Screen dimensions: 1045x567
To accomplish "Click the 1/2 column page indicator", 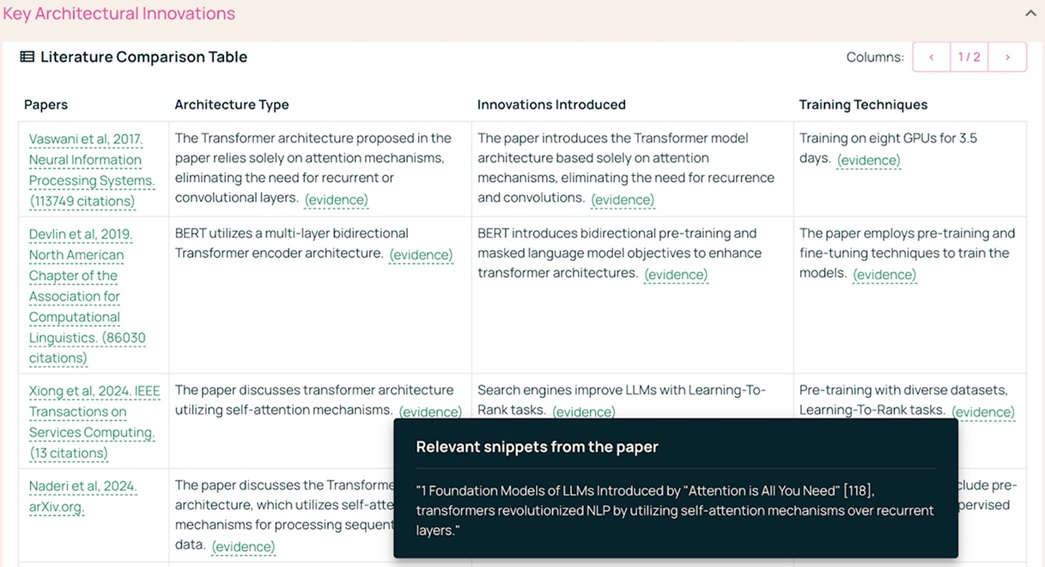I will [969, 57].
